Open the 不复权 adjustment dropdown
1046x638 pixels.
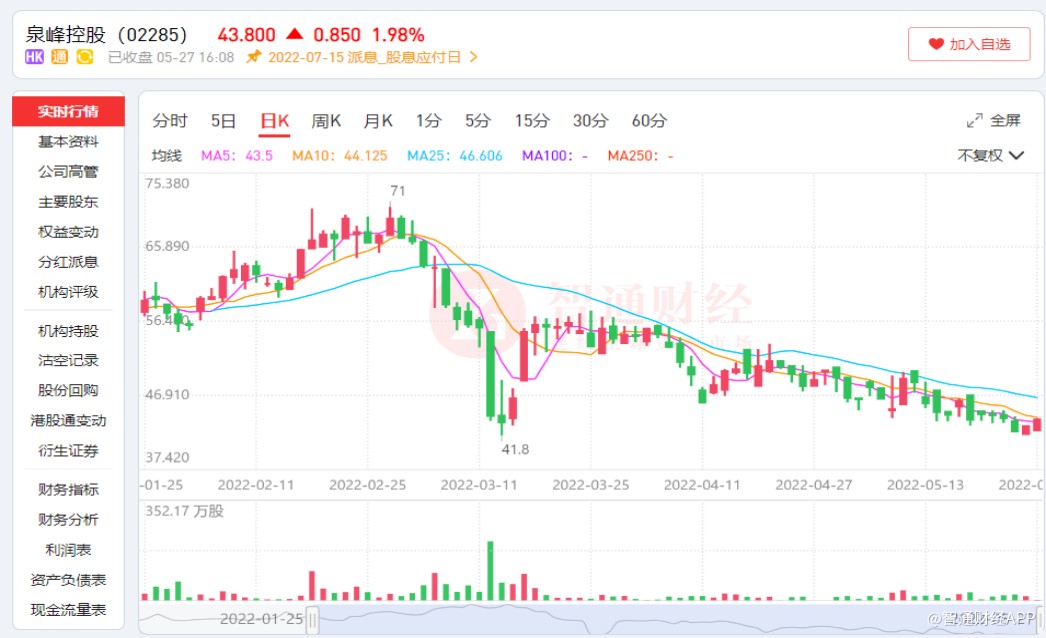pyautogui.click(x=990, y=155)
